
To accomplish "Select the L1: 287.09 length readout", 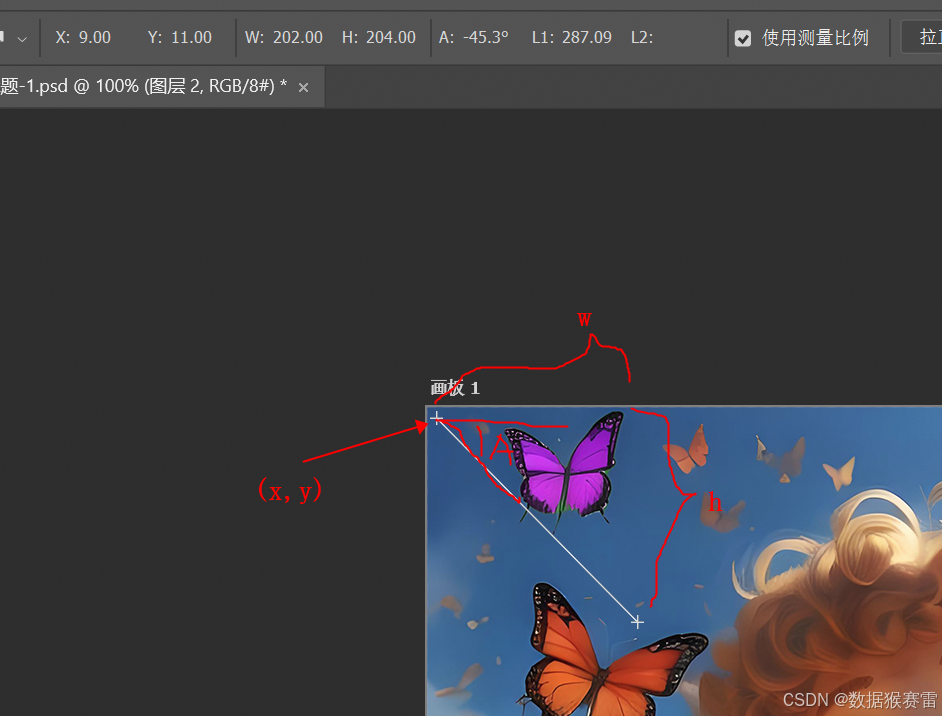I will [x=571, y=37].
